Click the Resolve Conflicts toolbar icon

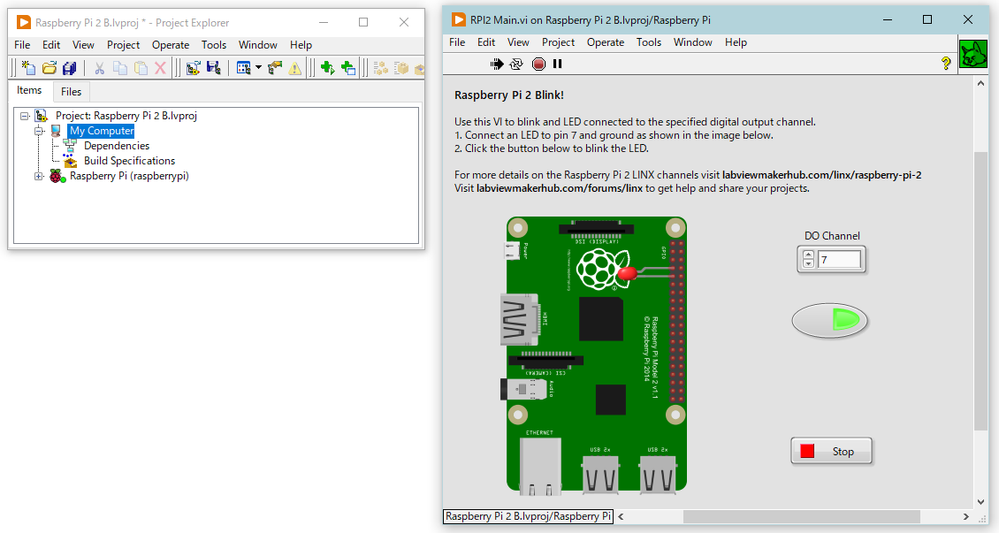coord(193,68)
